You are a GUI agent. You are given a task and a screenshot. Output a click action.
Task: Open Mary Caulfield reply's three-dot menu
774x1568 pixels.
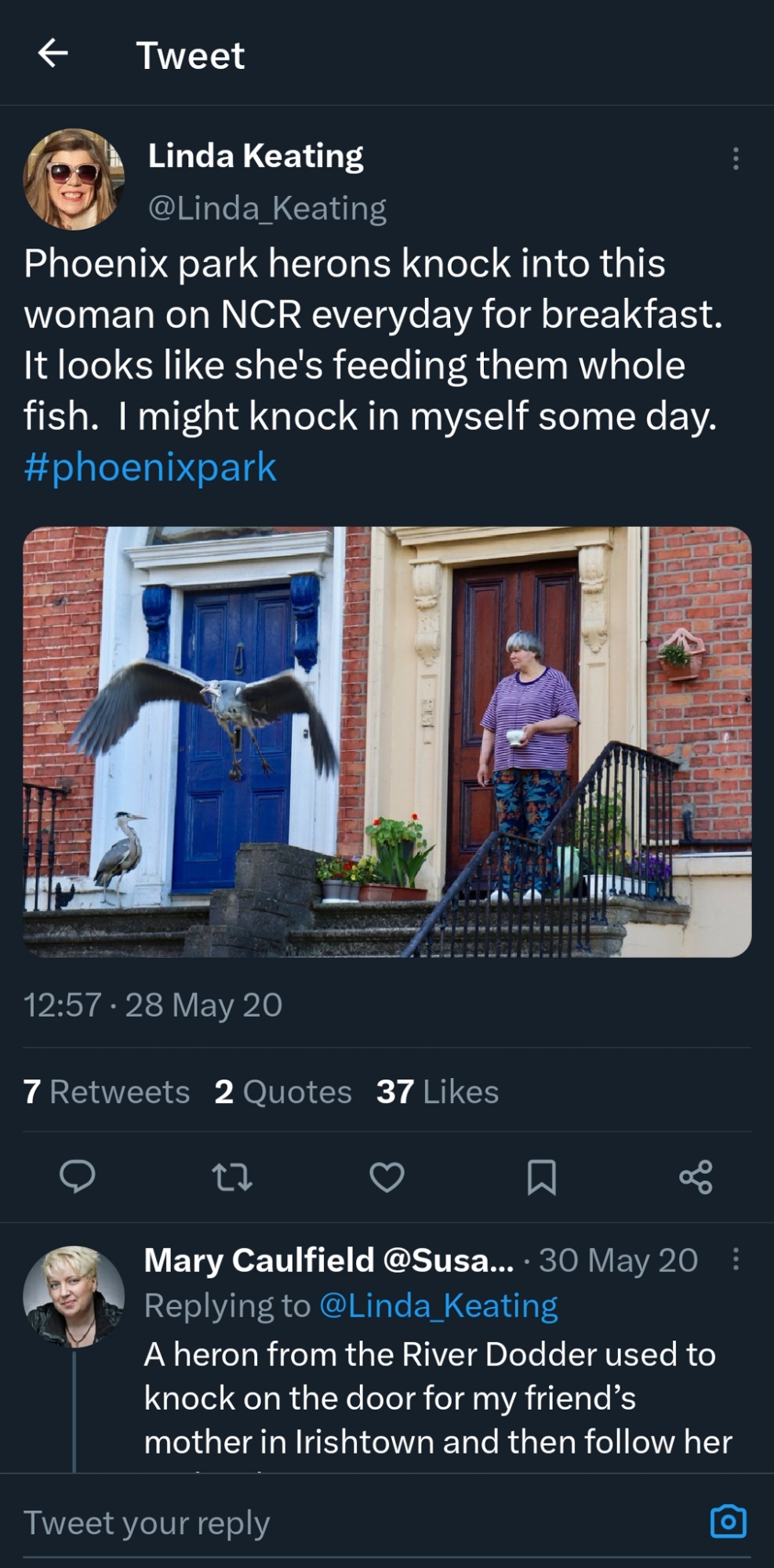pos(735,1259)
